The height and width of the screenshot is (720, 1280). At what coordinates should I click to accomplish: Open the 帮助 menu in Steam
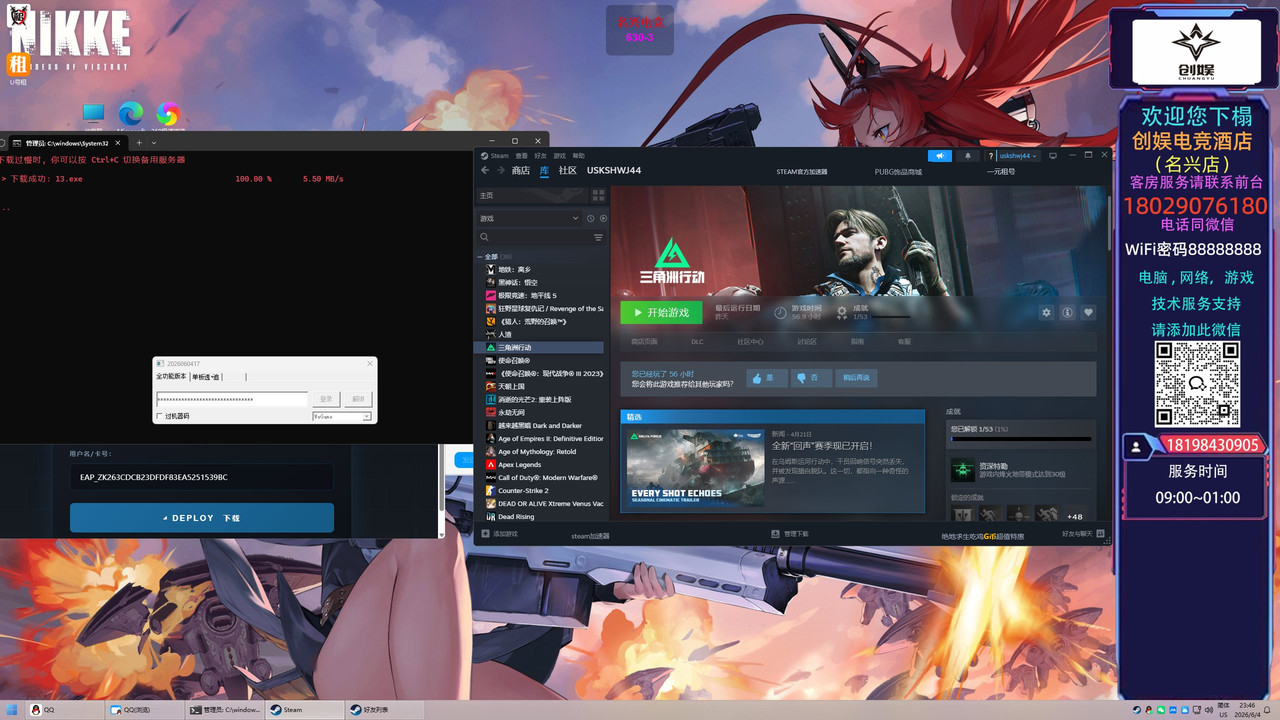578,156
